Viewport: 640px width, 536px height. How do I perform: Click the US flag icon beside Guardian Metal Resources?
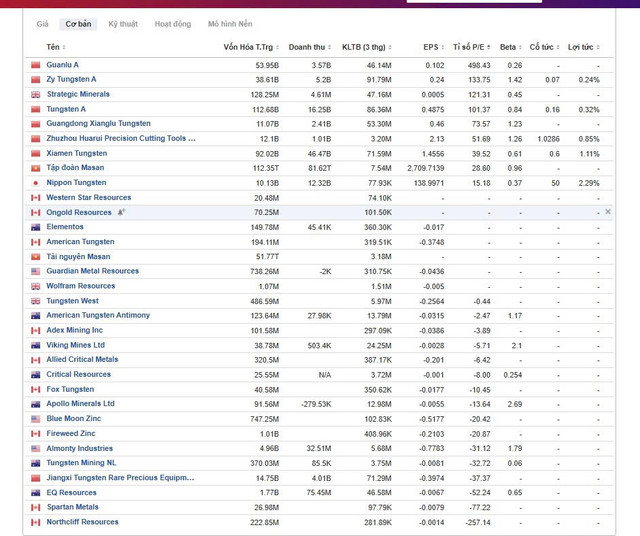(x=36, y=271)
